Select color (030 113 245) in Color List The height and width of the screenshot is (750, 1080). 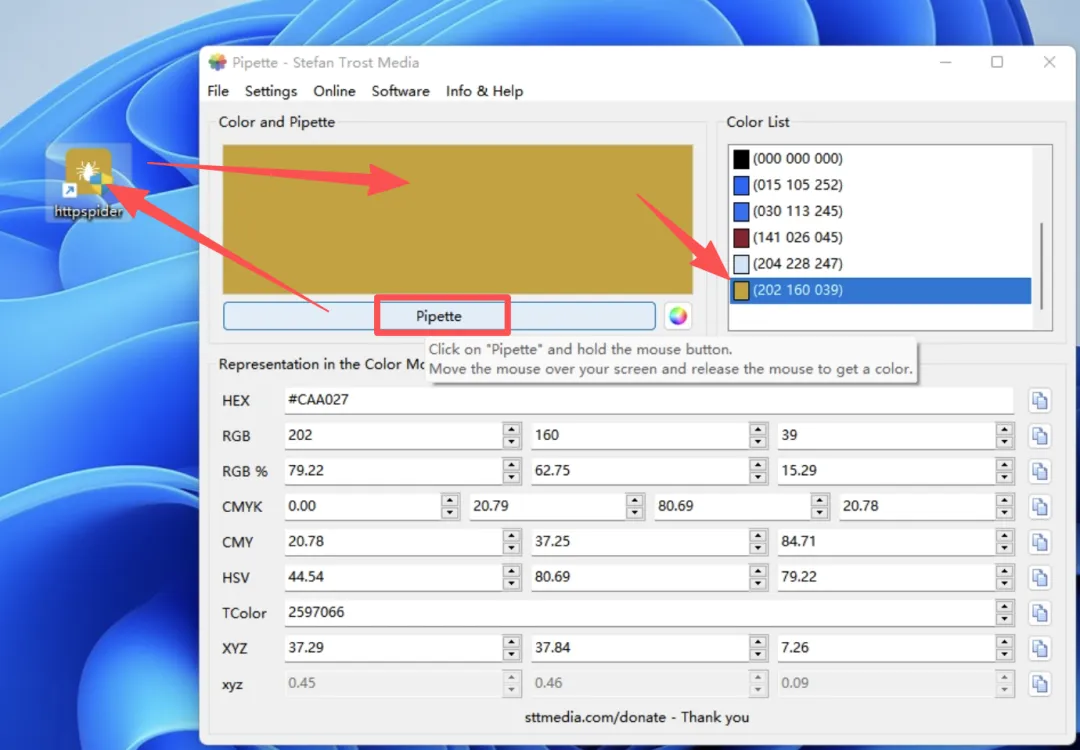pos(880,211)
